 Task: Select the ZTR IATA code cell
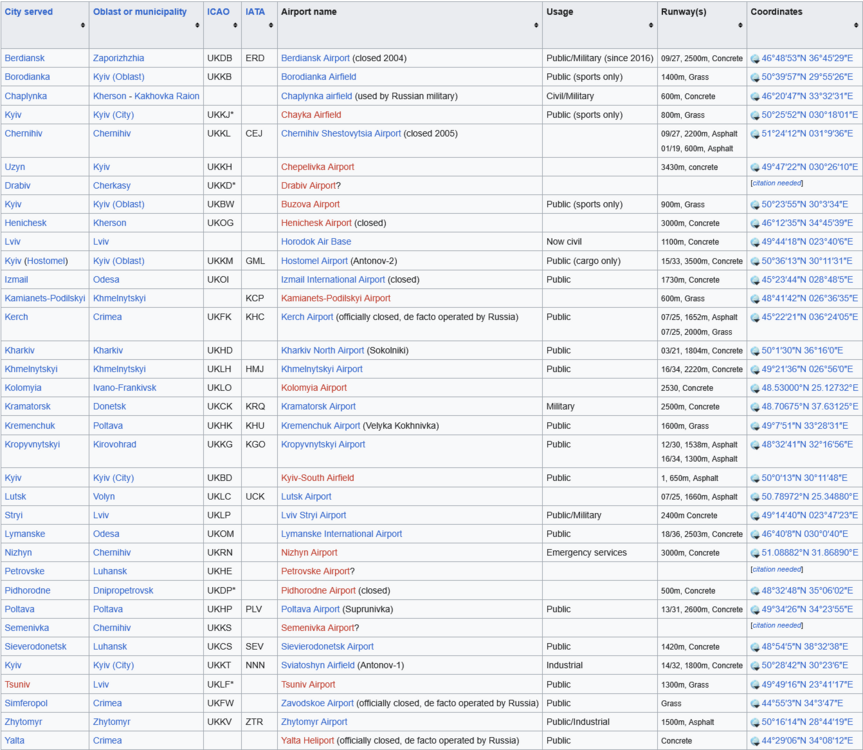tap(260, 722)
